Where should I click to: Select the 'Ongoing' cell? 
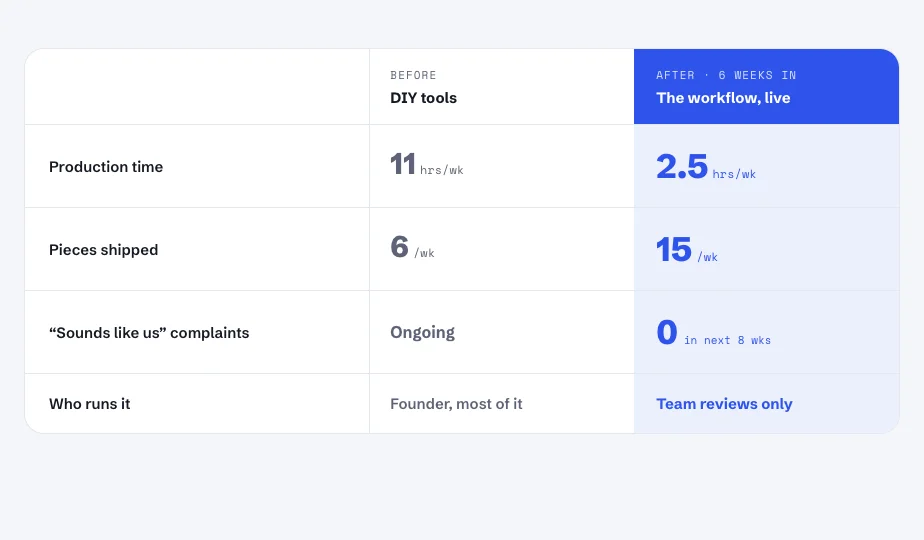pos(423,332)
